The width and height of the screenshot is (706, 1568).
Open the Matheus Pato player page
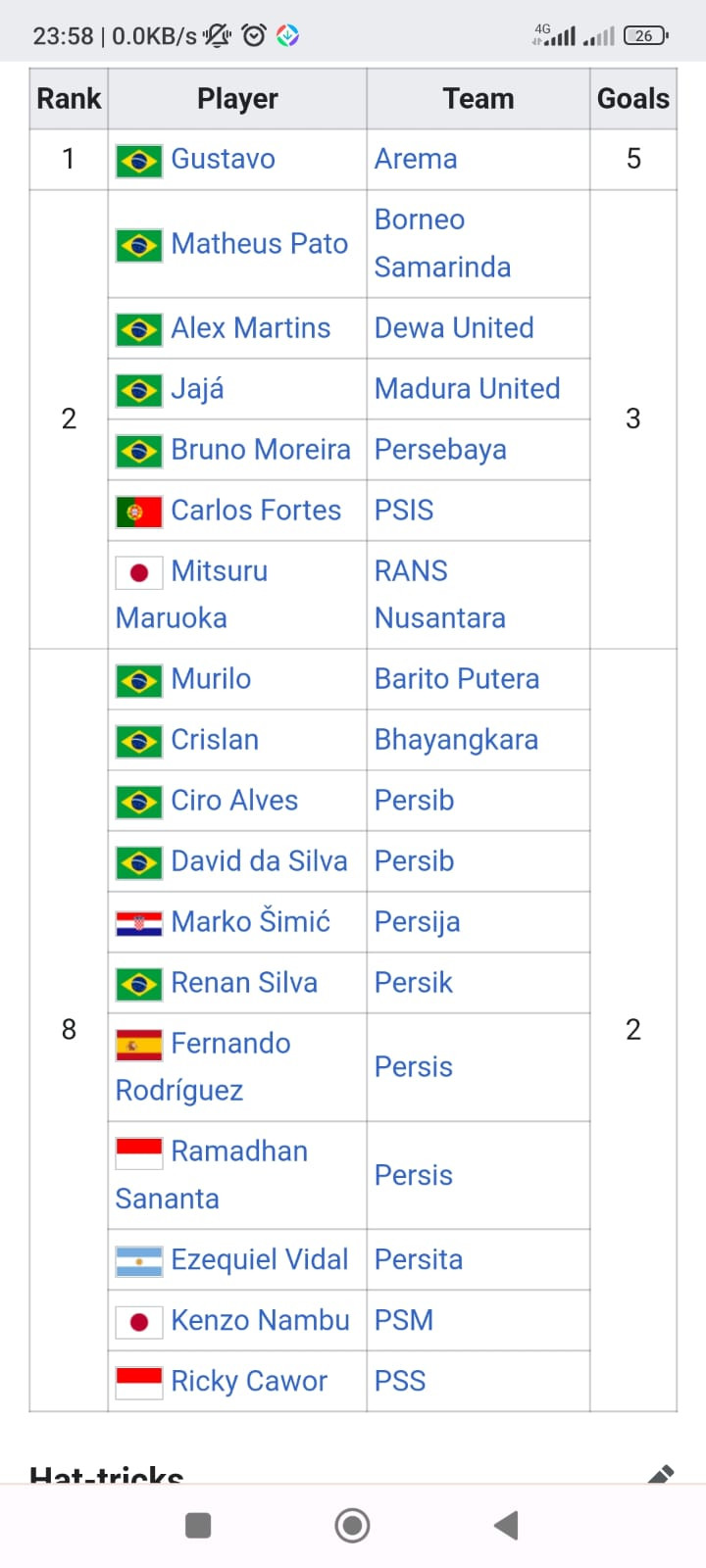click(x=259, y=243)
